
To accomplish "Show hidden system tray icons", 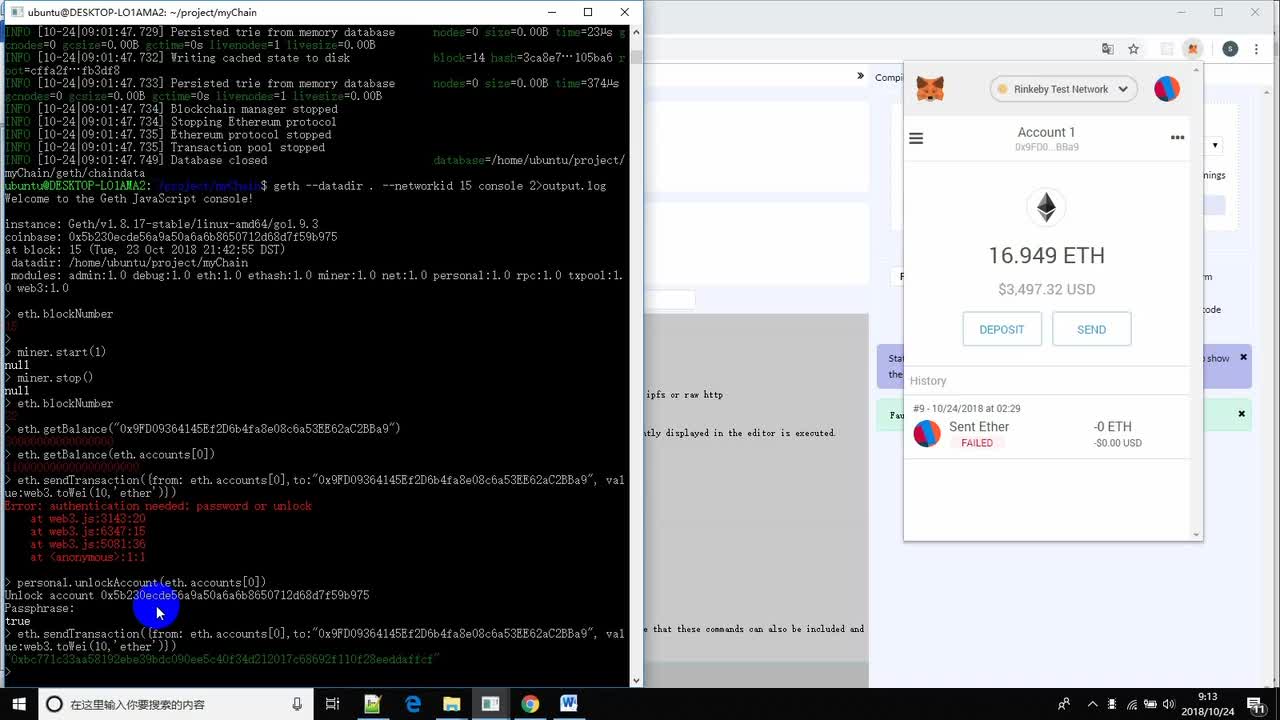I will click(x=1092, y=704).
